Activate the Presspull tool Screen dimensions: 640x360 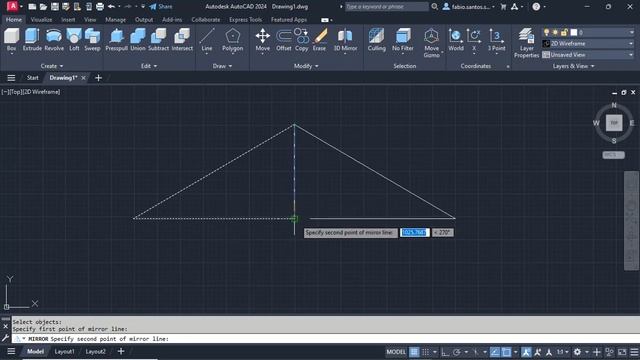coord(117,40)
